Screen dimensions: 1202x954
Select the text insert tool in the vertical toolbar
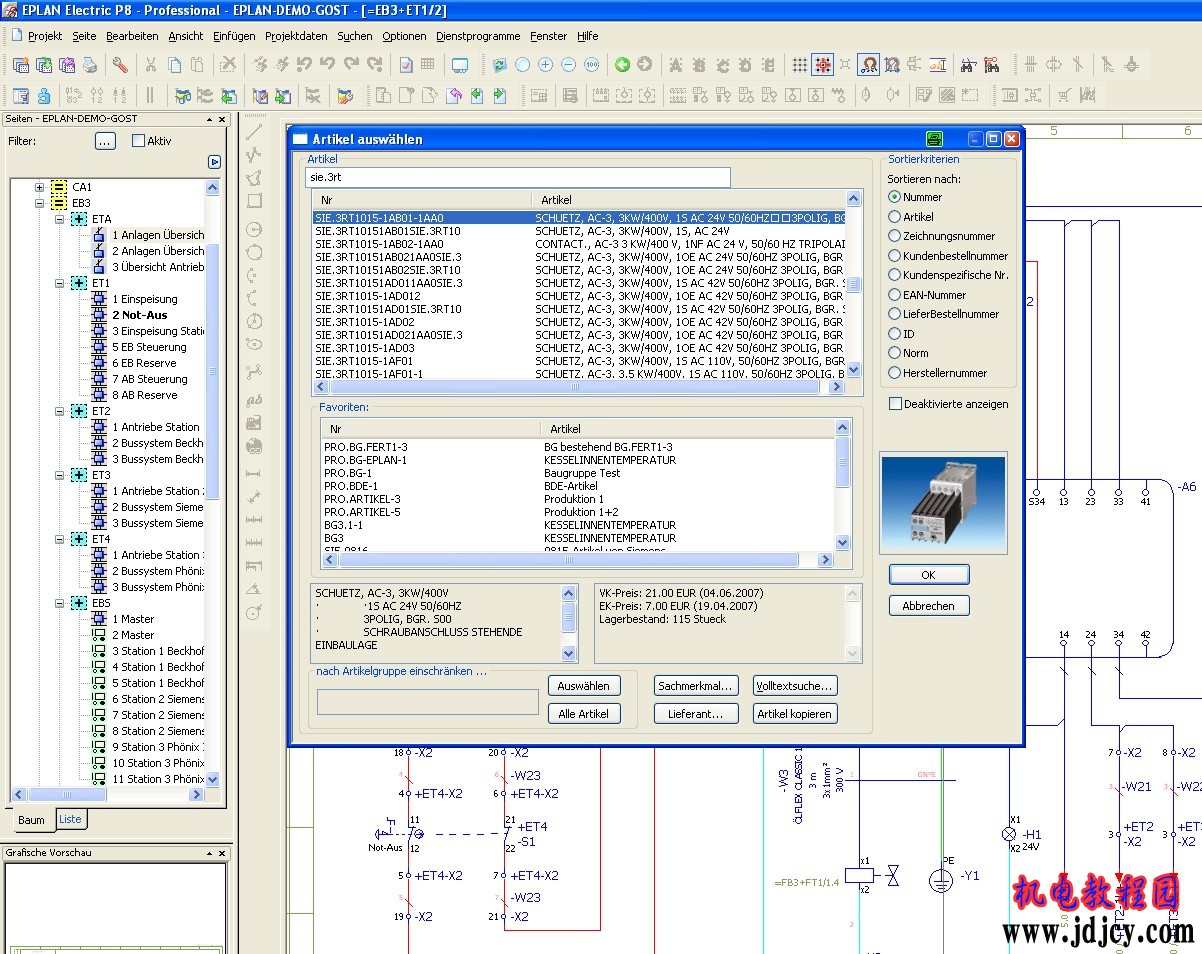254,401
